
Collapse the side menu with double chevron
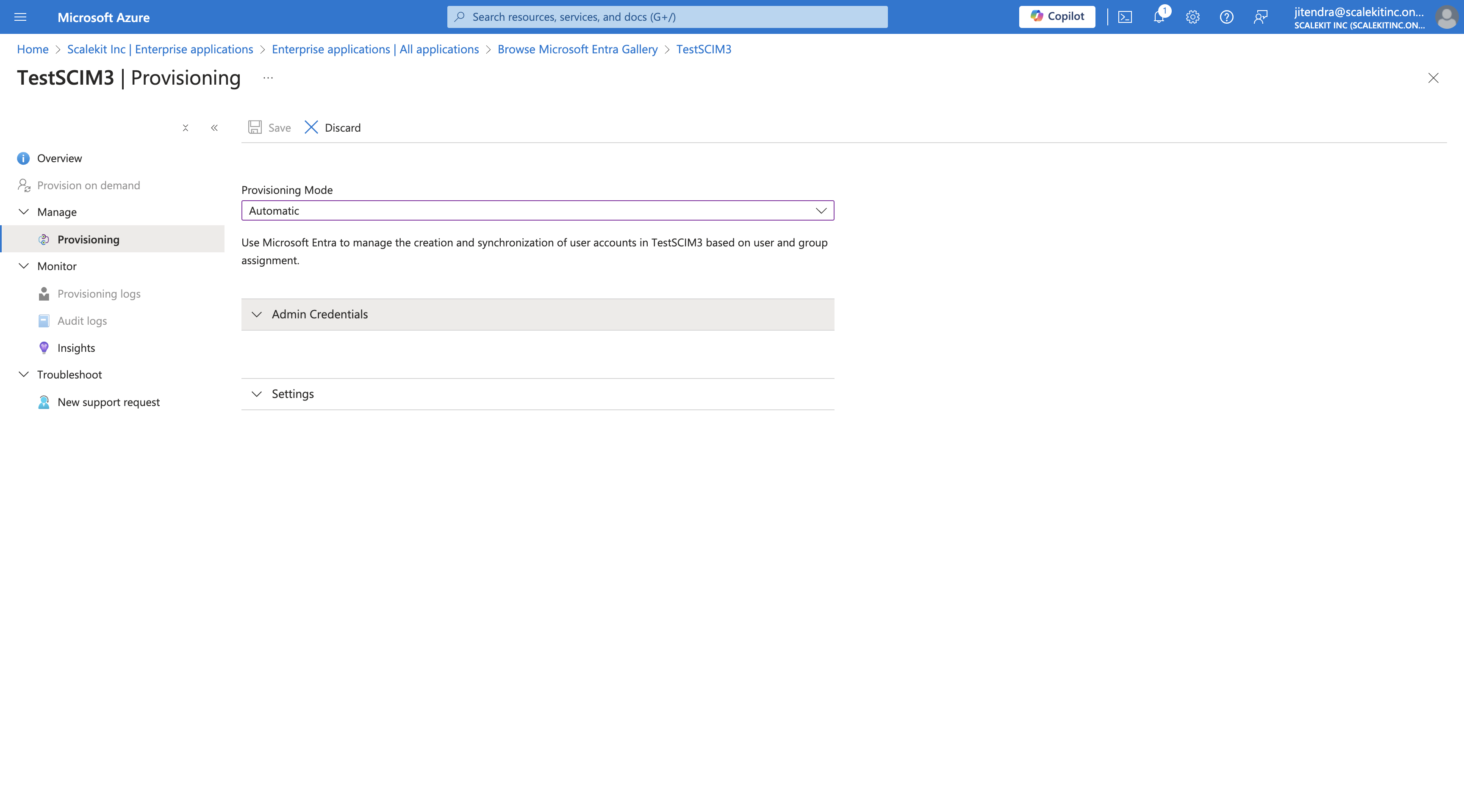[x=214, y=128]
